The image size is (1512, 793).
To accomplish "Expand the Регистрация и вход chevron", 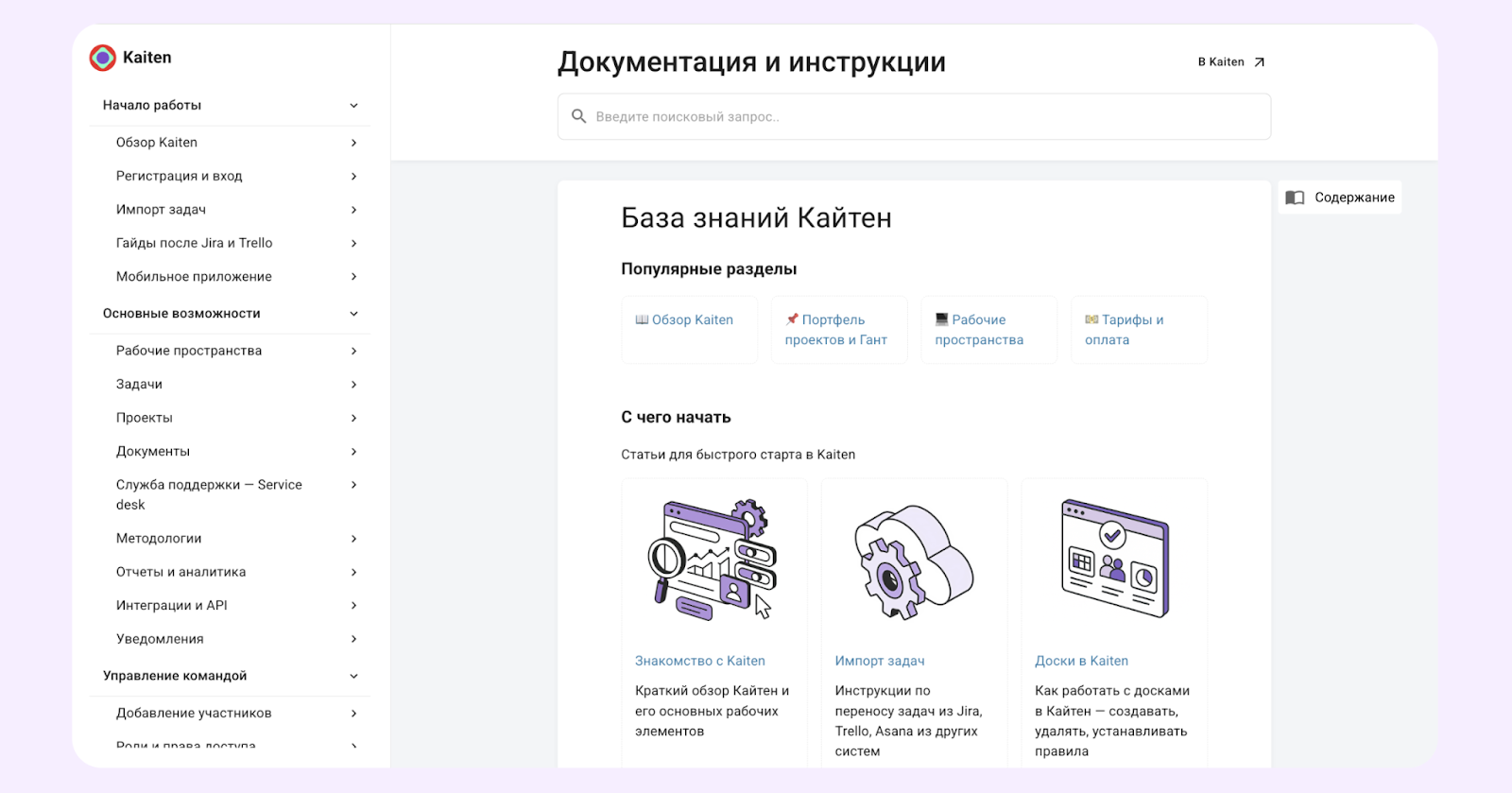I will (354, 176).
